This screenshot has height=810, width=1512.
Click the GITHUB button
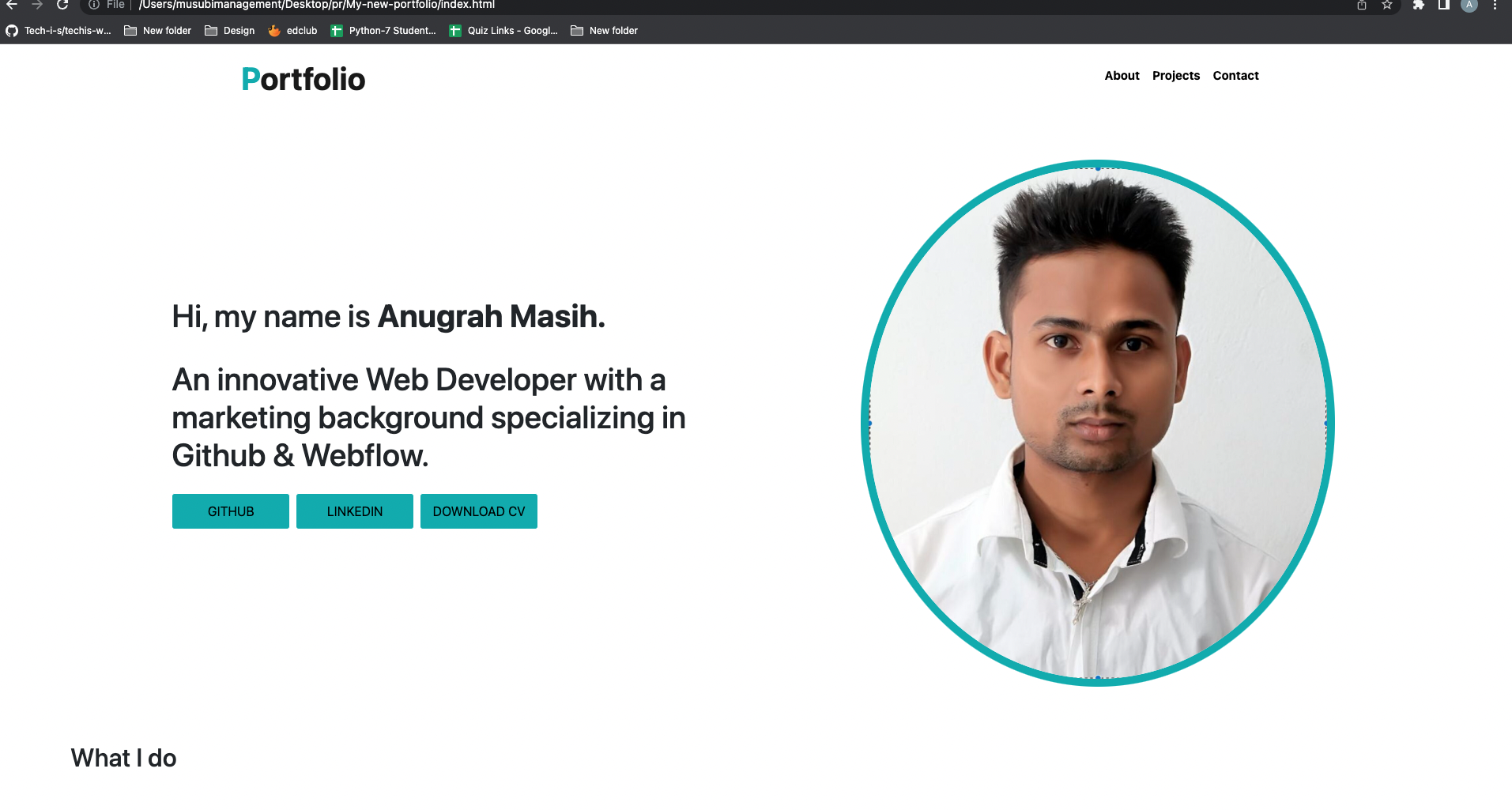click(x=231, y=511)
